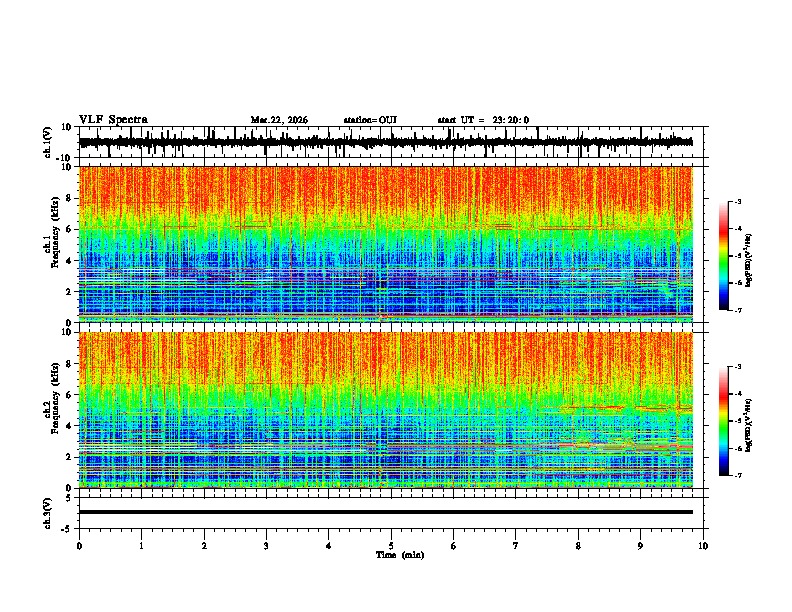This screenshot has height=612, width=792.
Task: Click the 'ch.1(V)' waveform axis label
Action: pyautogui.click(x=48, y=142)
